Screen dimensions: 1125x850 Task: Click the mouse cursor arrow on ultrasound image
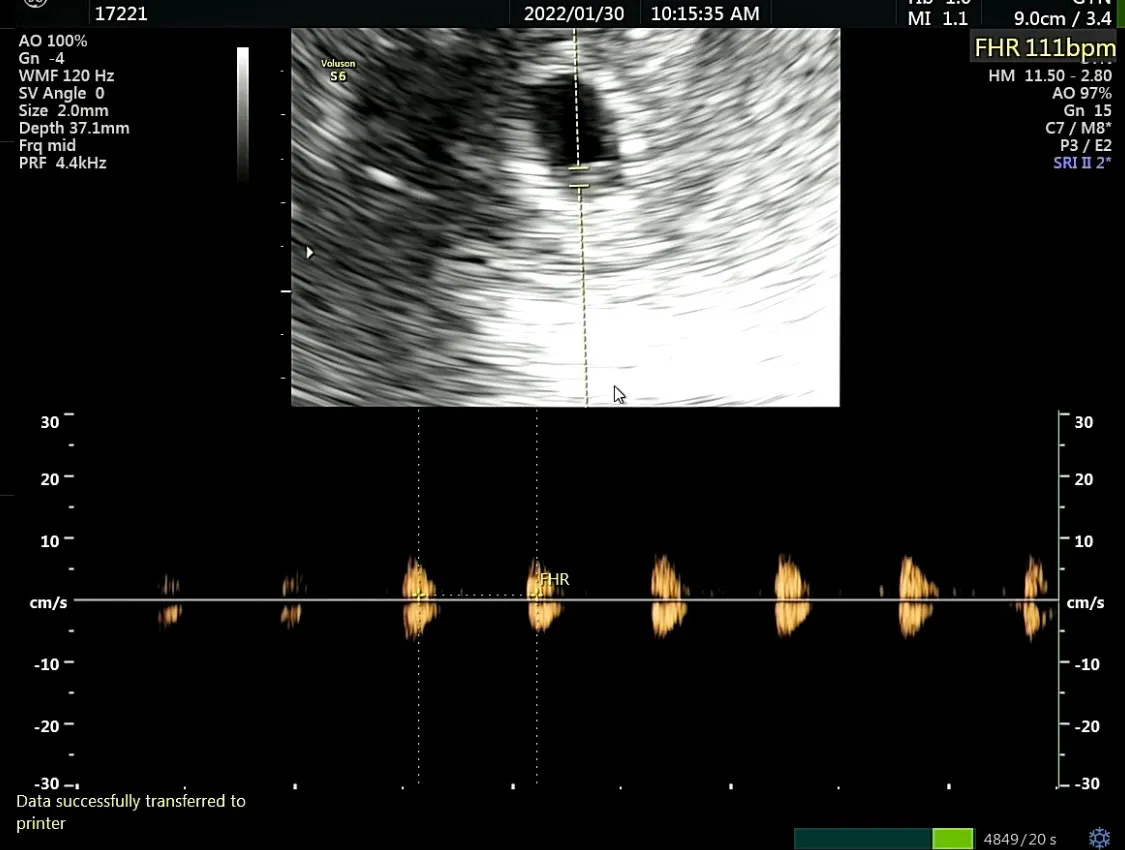[619, 395]
